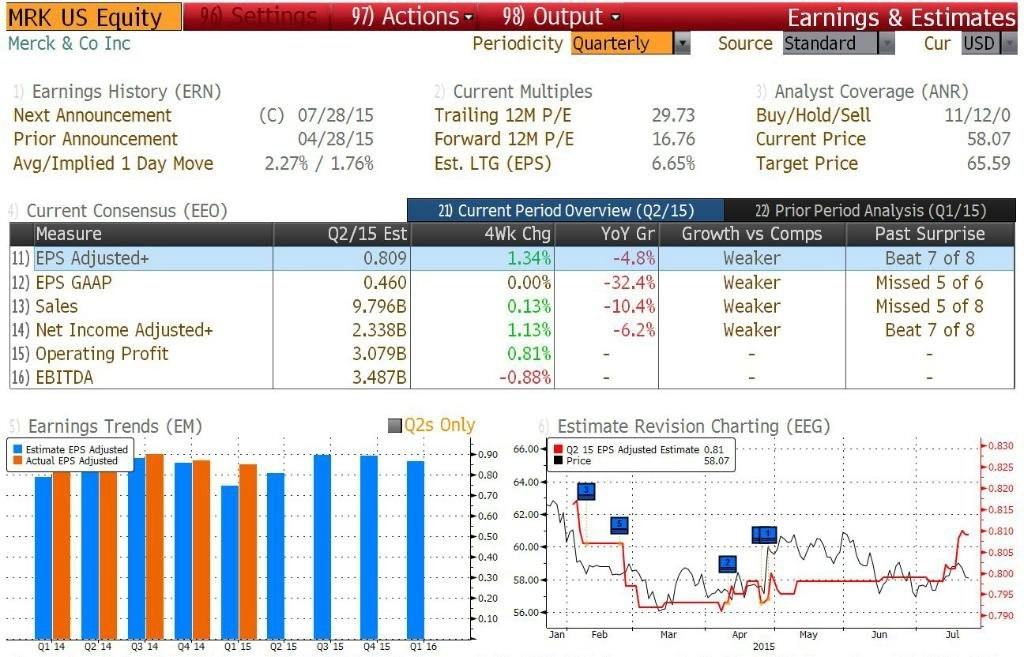The image size is (1024, 657).
Task: Select the EPS GAAP measure
Action: pos(74,283)
